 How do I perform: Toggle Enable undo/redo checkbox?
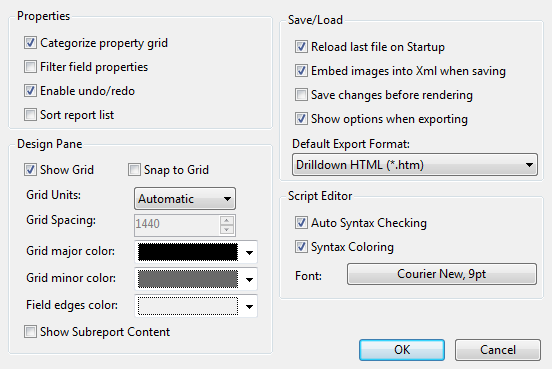(x=30, y=90)
